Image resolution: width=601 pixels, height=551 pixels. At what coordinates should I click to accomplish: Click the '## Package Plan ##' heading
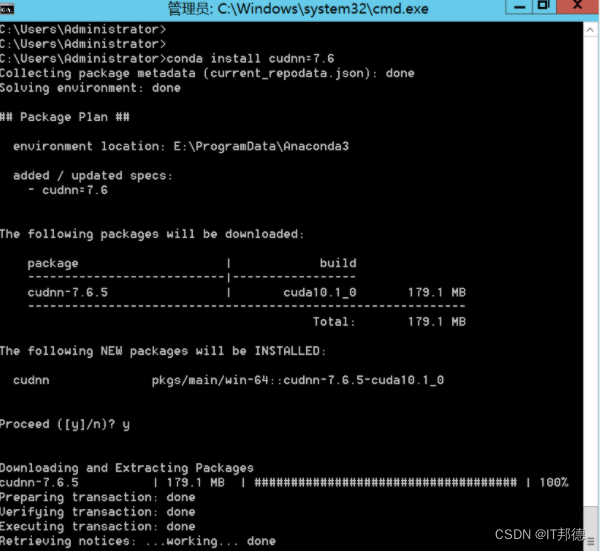[65, 117]
